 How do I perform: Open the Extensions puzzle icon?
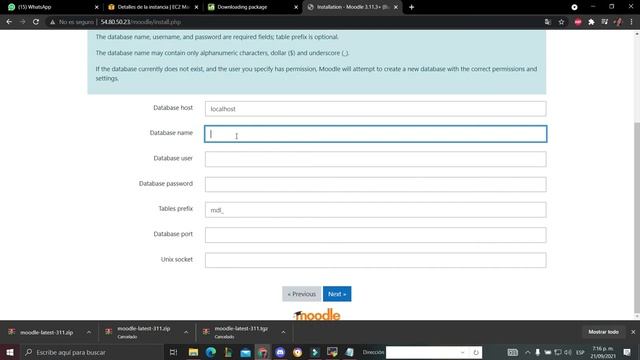pos(591,22)
